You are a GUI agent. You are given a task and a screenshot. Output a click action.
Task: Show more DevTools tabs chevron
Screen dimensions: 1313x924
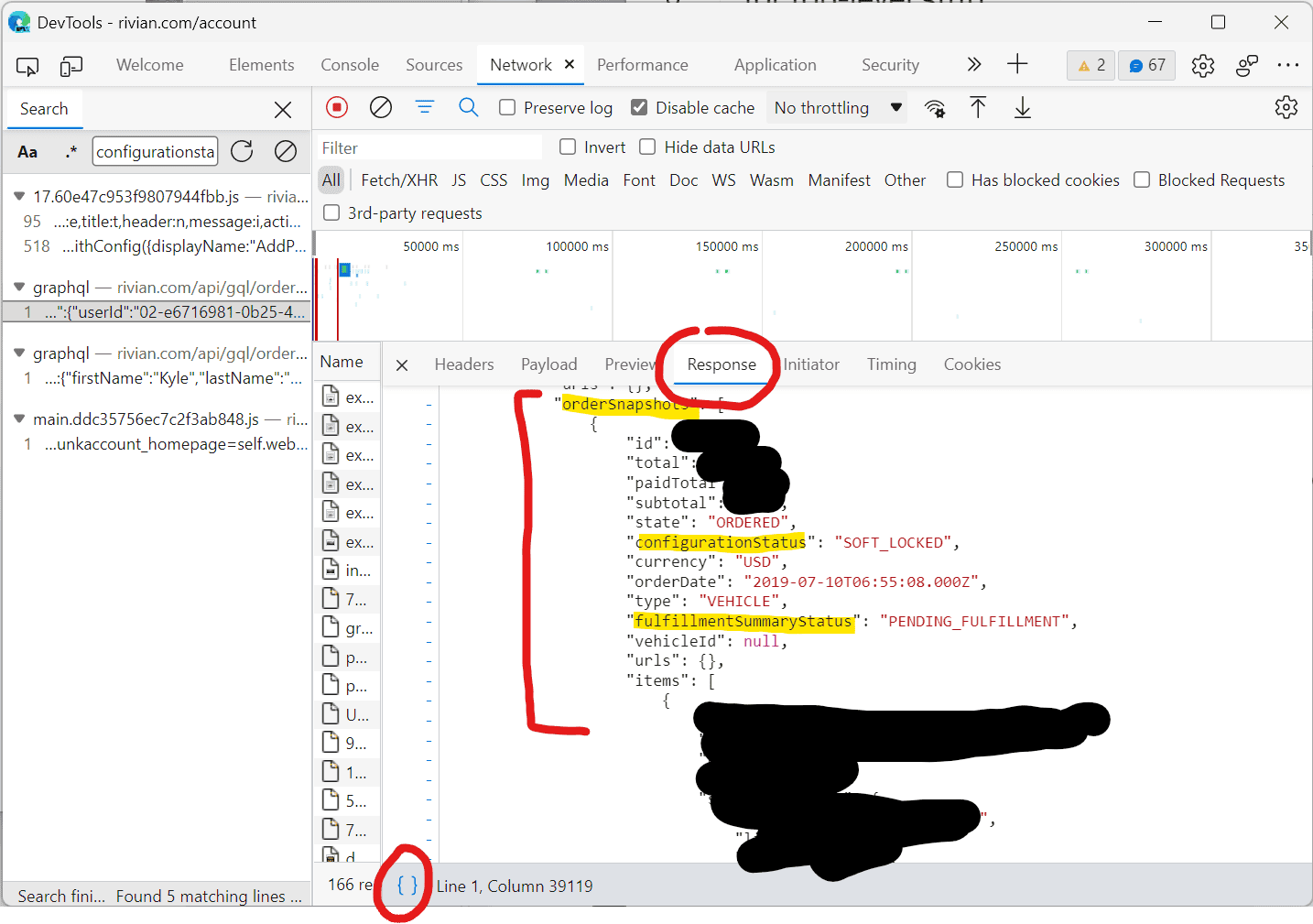974,64
